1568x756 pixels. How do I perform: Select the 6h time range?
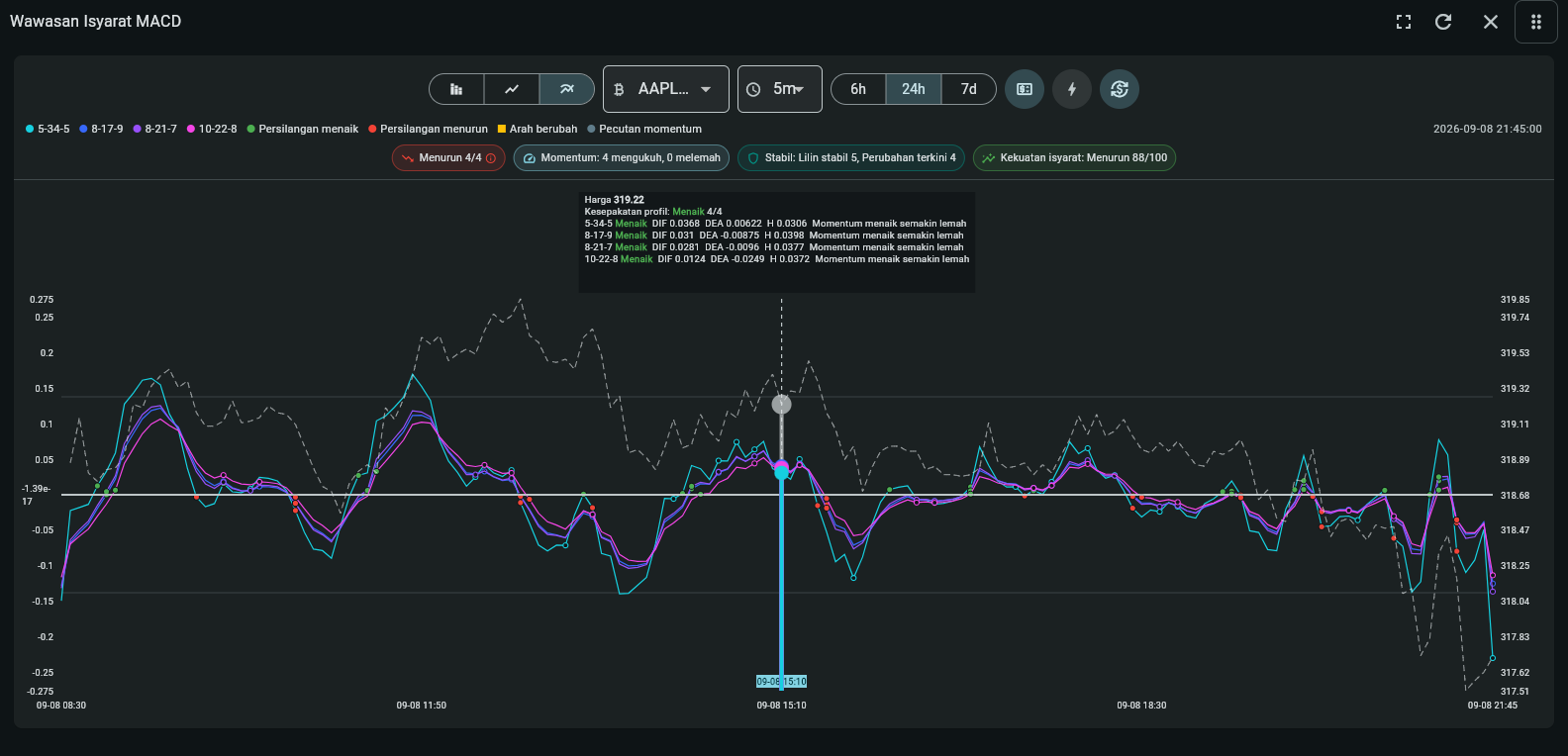pyautogui.click(x=858, y=89)
